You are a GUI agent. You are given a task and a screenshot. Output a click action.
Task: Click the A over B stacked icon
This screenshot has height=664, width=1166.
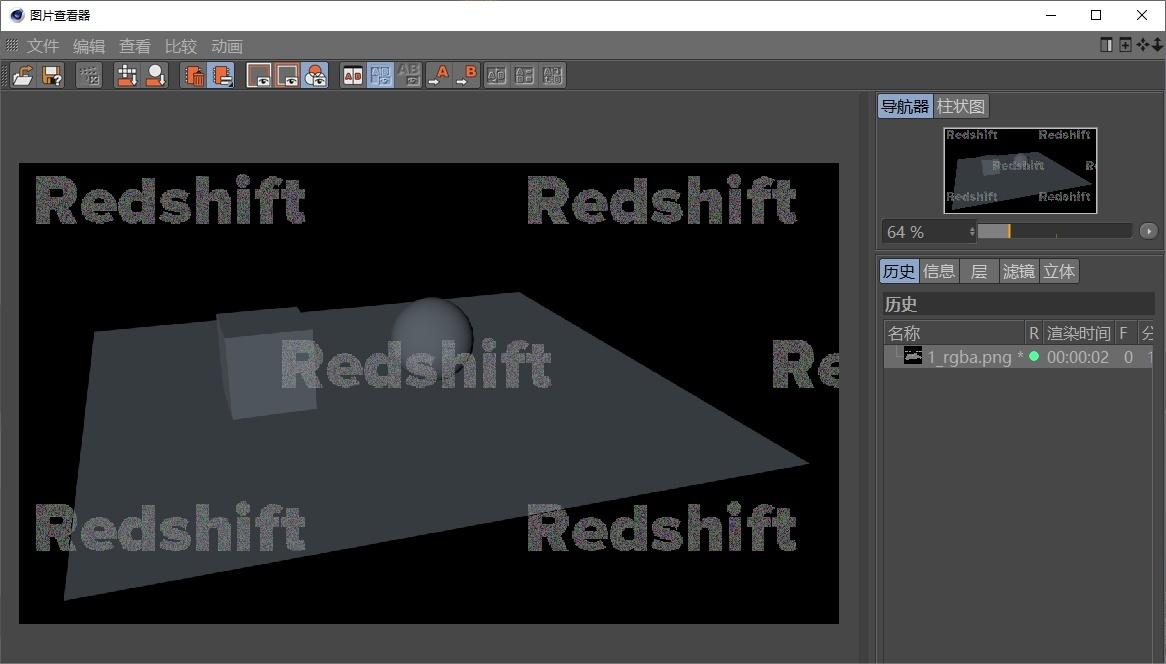pos(524,75)
